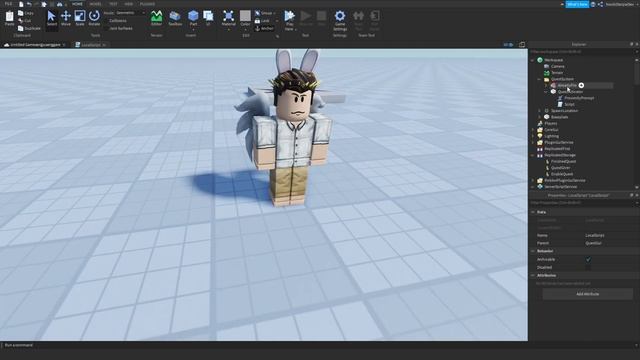Collapse the Data properties section

533,212
